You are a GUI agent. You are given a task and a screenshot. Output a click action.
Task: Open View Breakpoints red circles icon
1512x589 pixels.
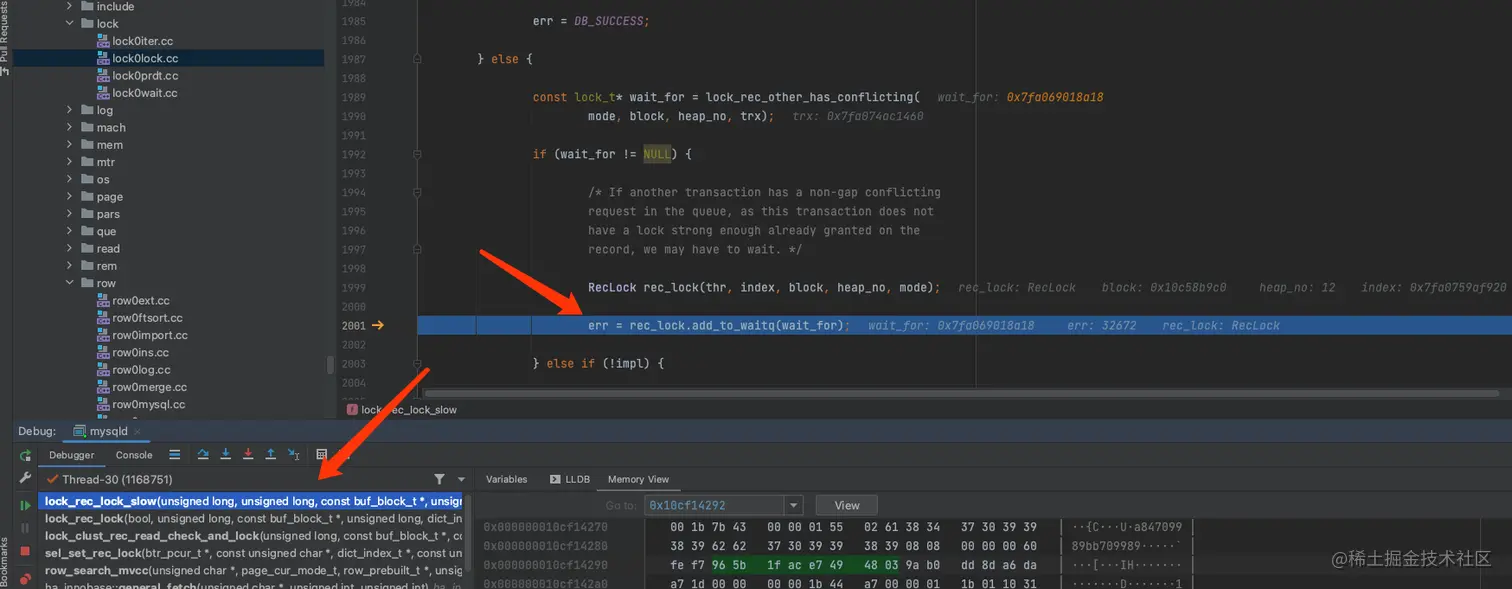pos(25,577)
